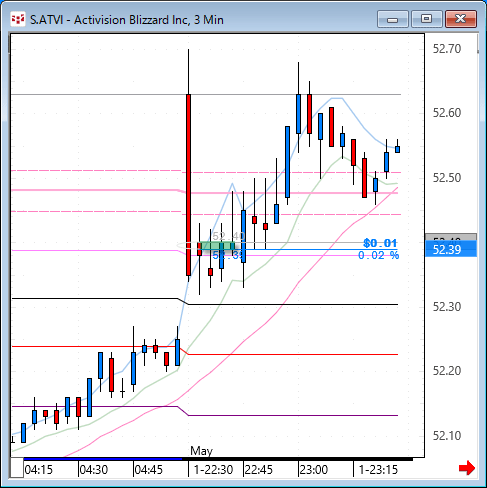
Task: Click the 23:00 time axis label
Action: (314, 470)
